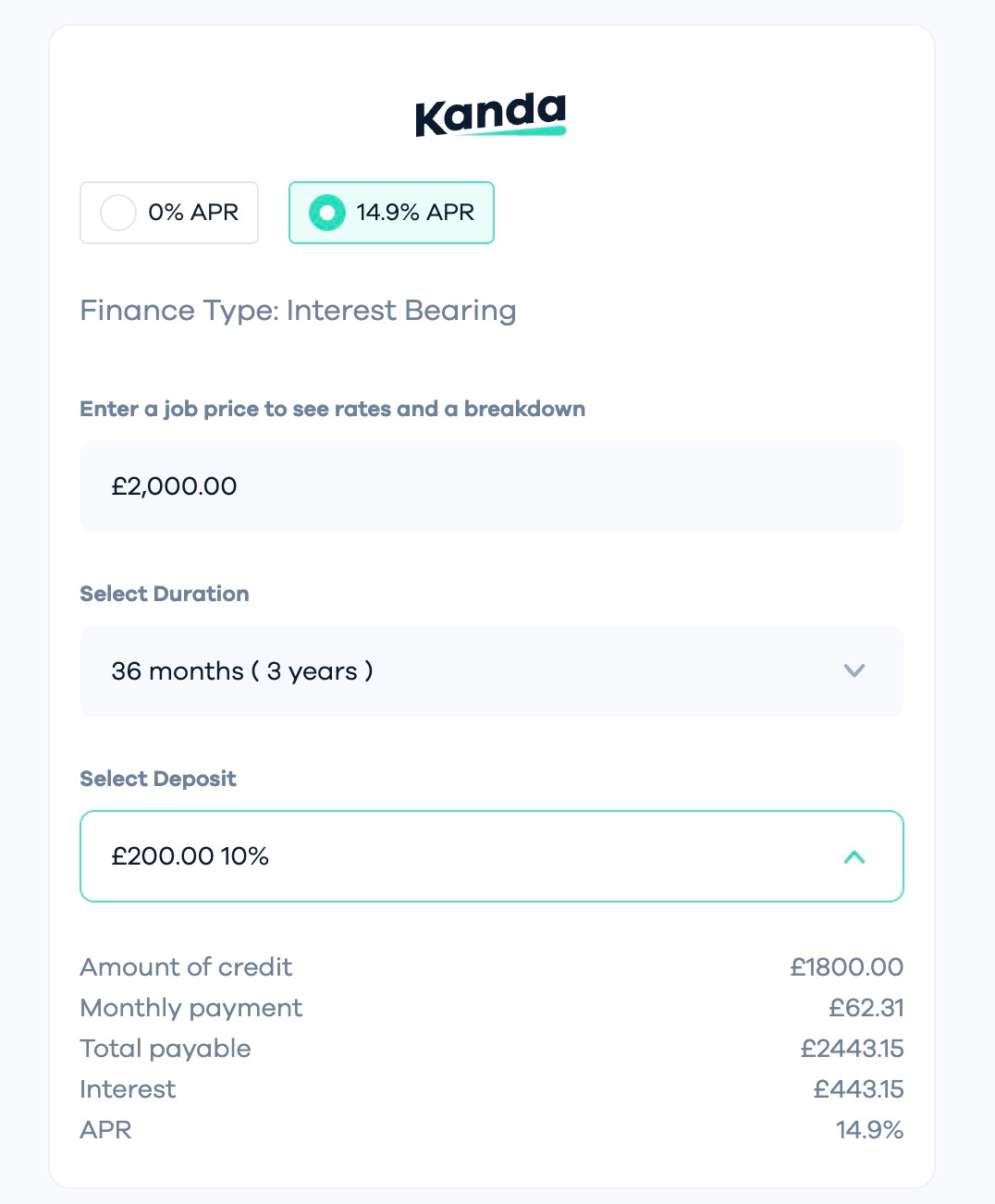995x1204 pixels.
Task: Select the 14.9% APR radio circle
Action: click(326, 213)
